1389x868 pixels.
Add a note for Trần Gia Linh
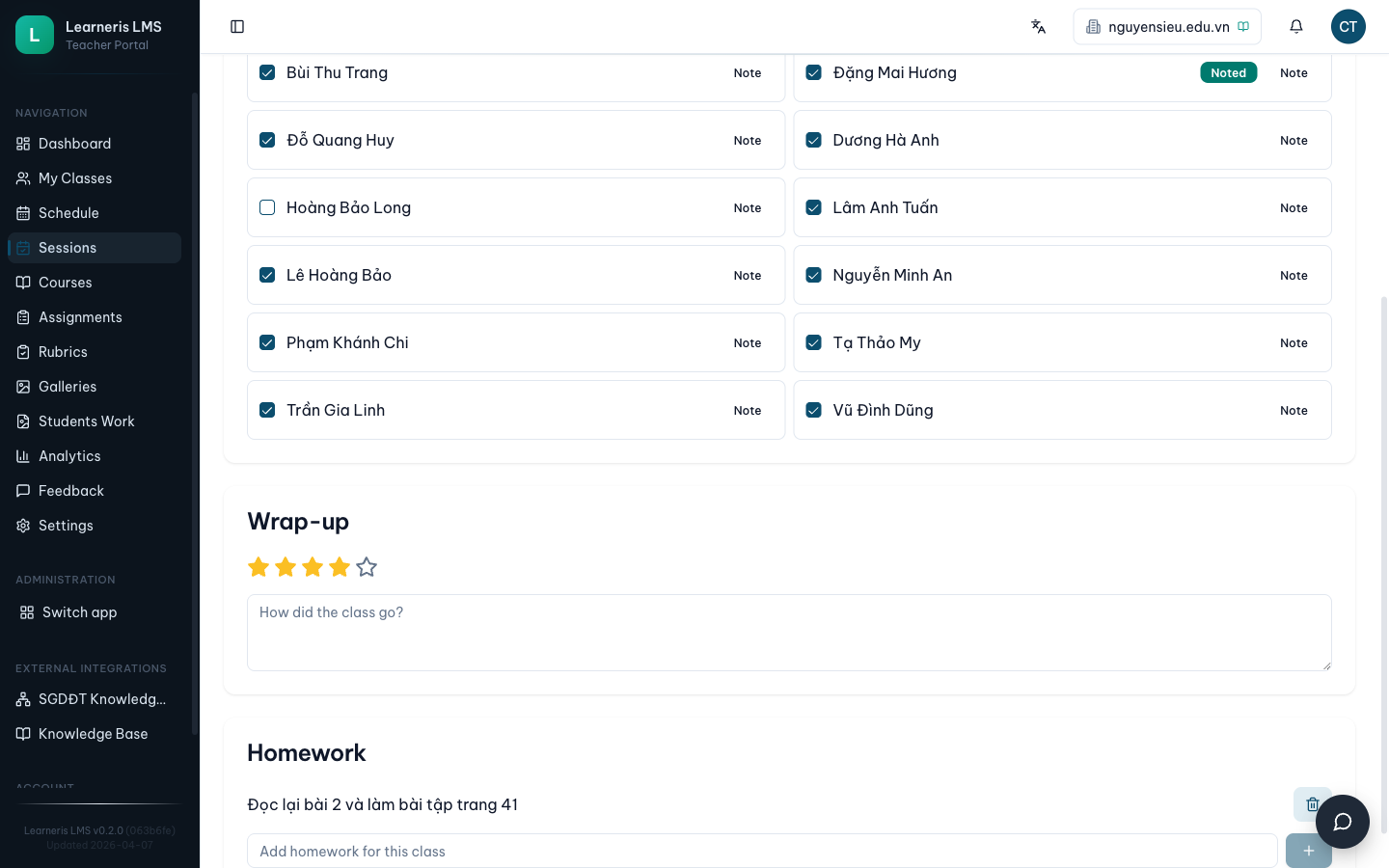[748, 410]
